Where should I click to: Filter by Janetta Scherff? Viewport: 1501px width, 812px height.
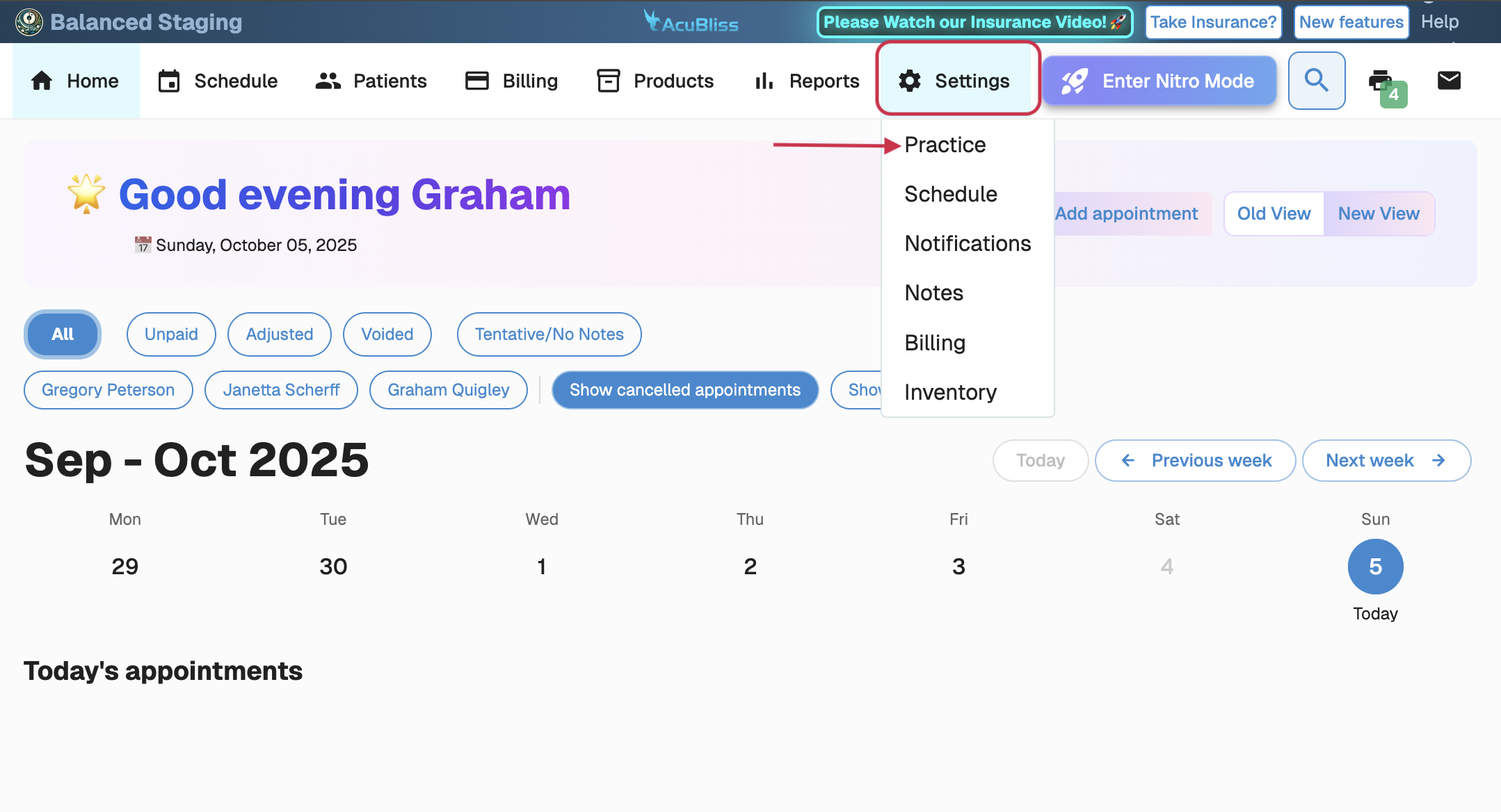click(x=281, y=390)
